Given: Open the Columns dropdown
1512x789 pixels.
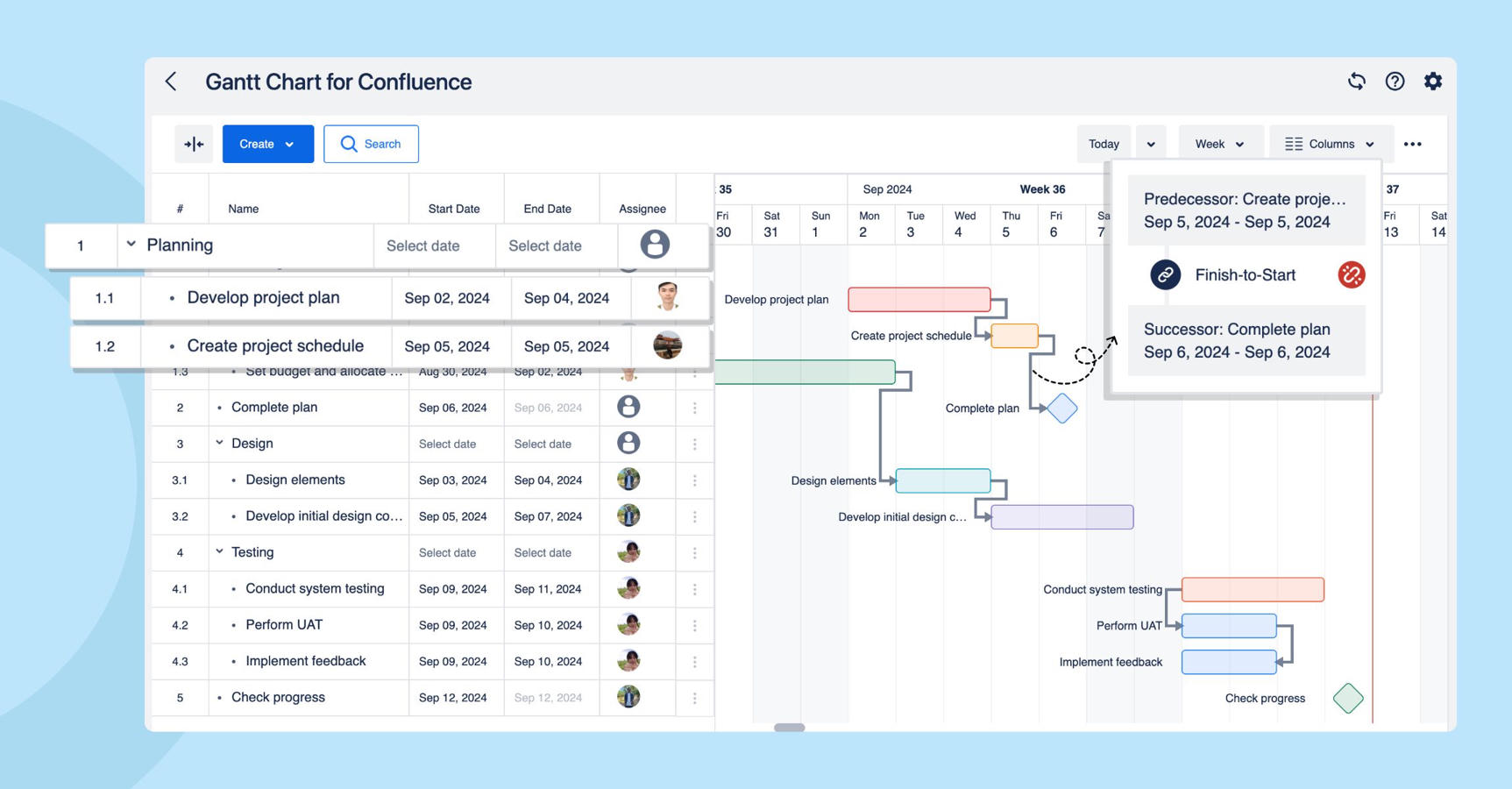Looking at the screenshot, I should pyautogui.click(x=1330, y=144).
